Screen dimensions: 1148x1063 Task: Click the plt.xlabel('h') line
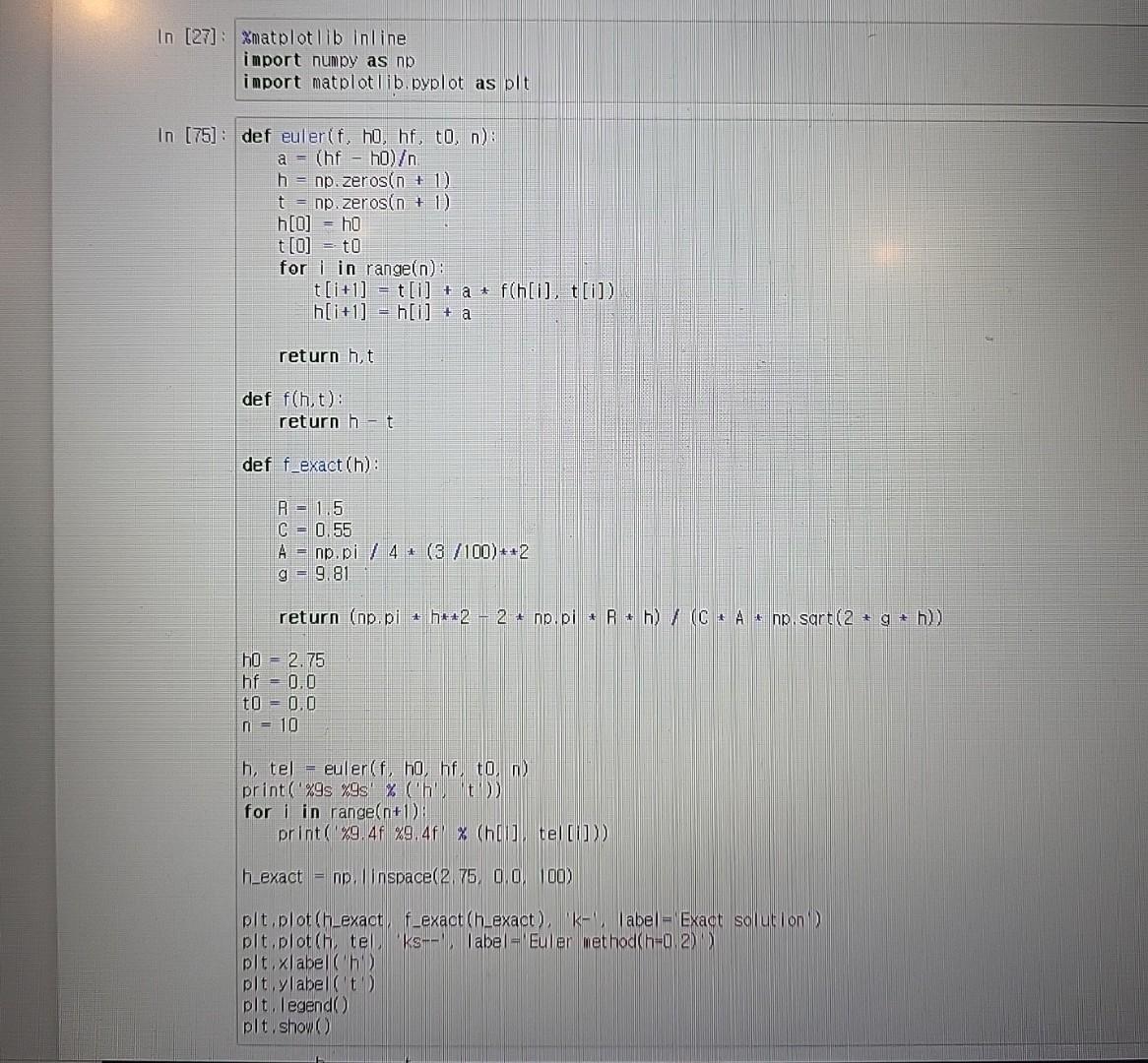tap(295, 963)
